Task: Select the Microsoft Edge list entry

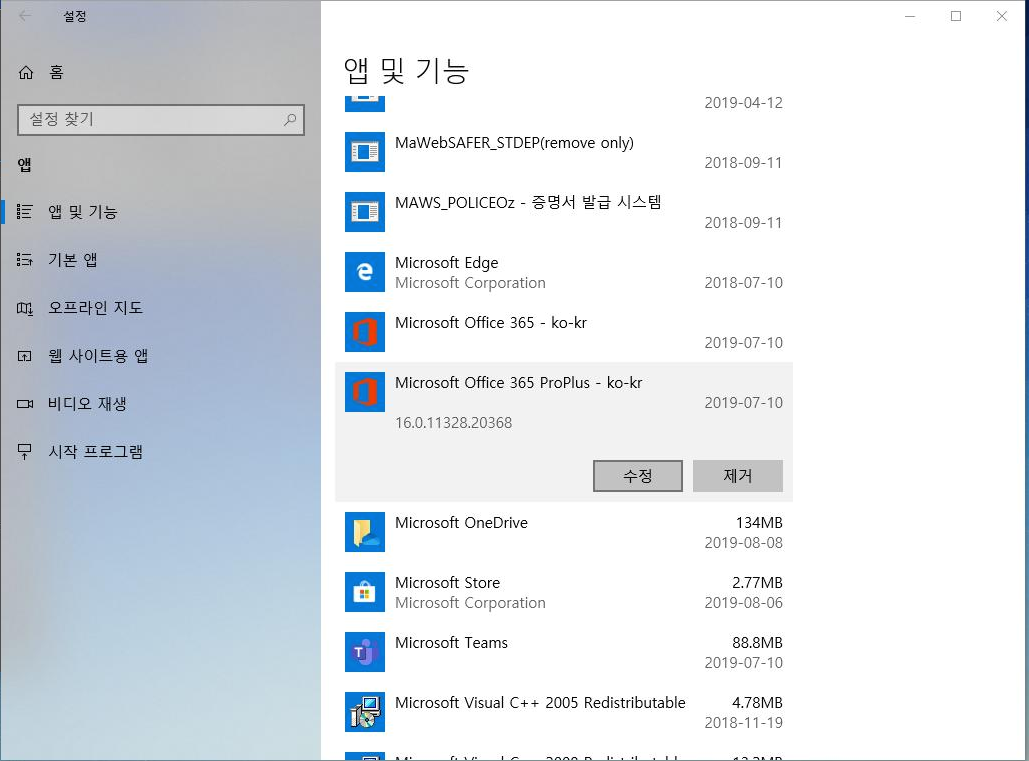Action: 564,272
